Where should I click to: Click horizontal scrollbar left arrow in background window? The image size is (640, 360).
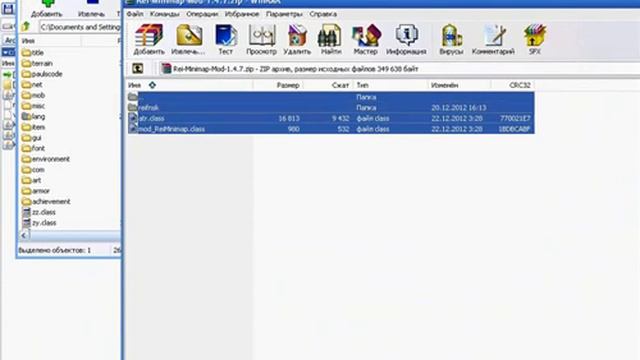tap(24, 235)
